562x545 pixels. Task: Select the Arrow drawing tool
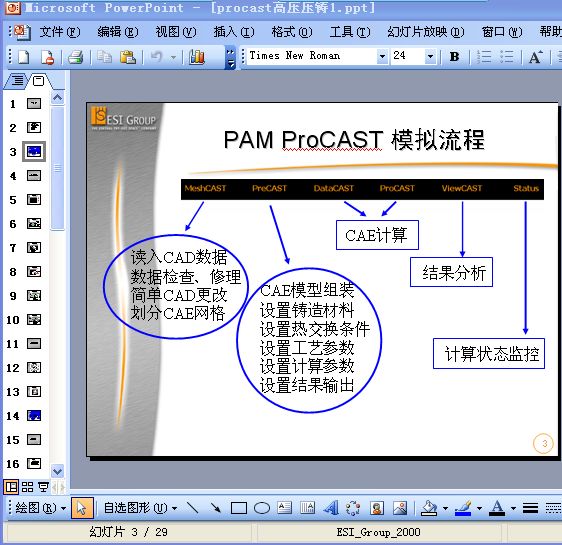216,508
